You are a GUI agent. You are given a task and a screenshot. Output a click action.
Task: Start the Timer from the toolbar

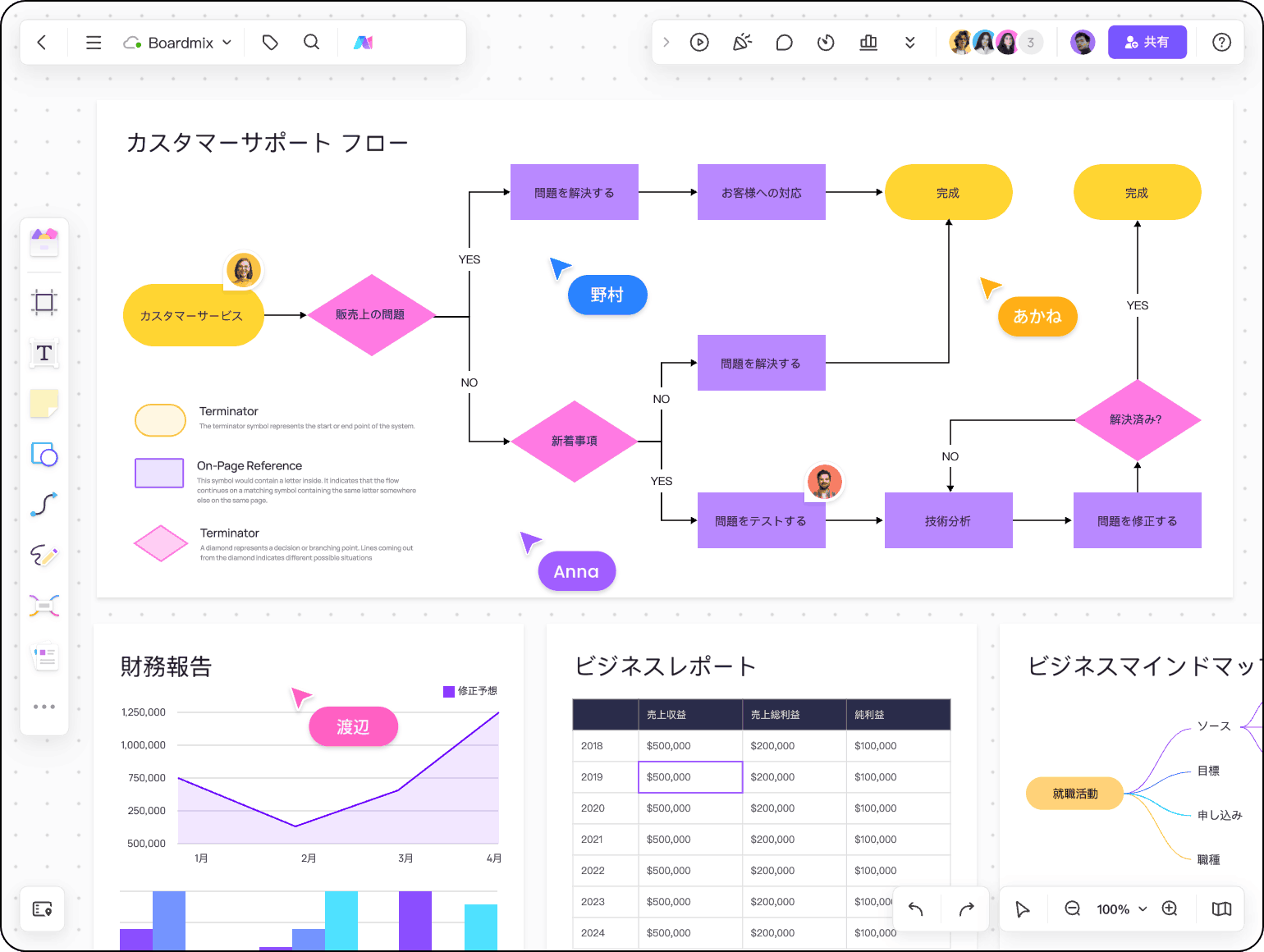pyautogui.click(x=826, y=42)
